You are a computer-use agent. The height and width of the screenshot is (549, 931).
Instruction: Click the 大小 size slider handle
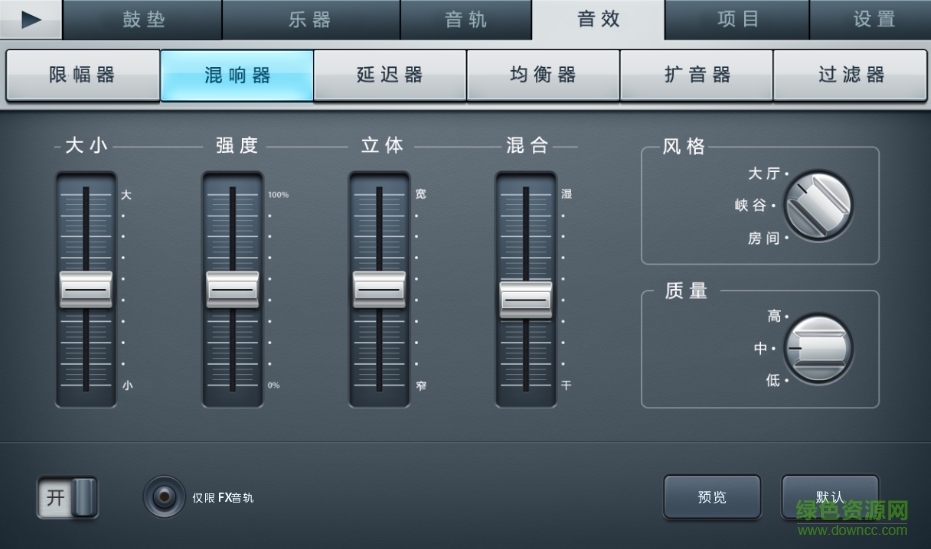tap(86, 289)
